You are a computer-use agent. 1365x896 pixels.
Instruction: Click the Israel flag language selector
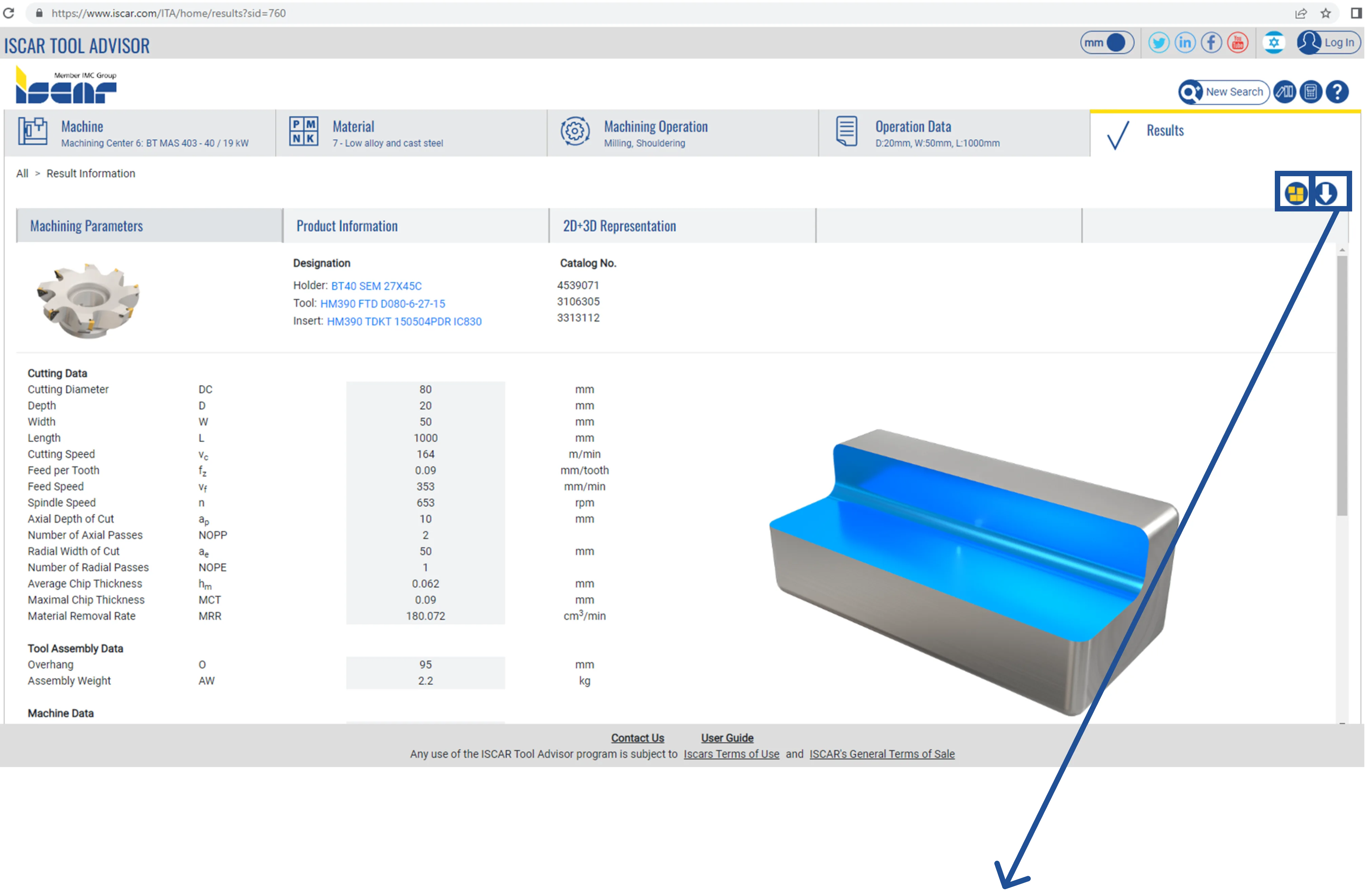(x=1274, y=42)
